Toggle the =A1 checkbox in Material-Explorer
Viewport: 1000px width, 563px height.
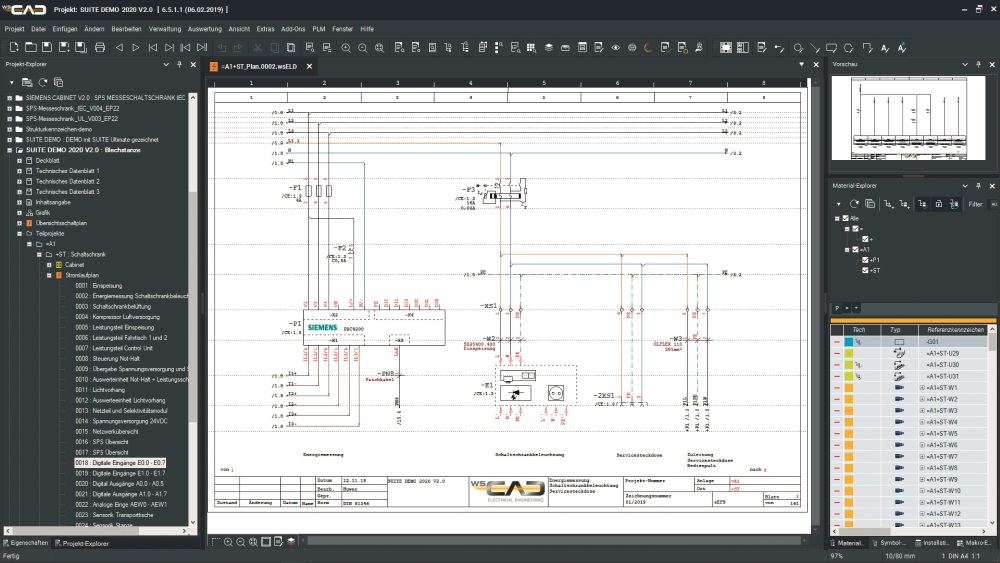[x=856, y=249]
